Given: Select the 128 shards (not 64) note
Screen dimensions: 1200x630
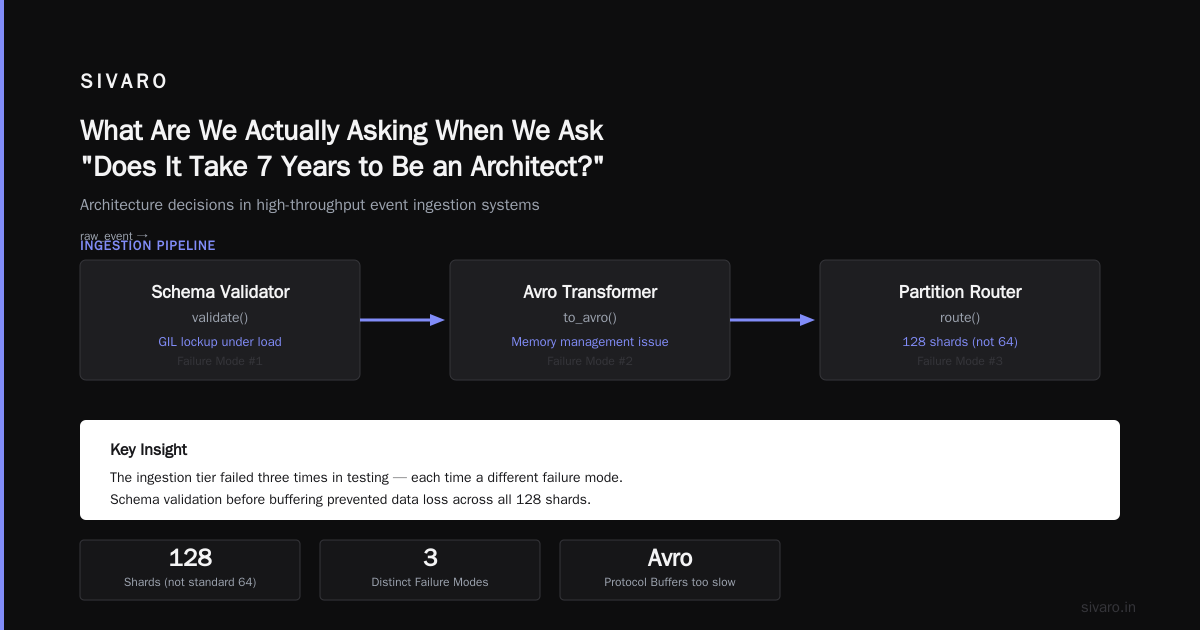Looking at the screenshot, I should coord(960,342).
